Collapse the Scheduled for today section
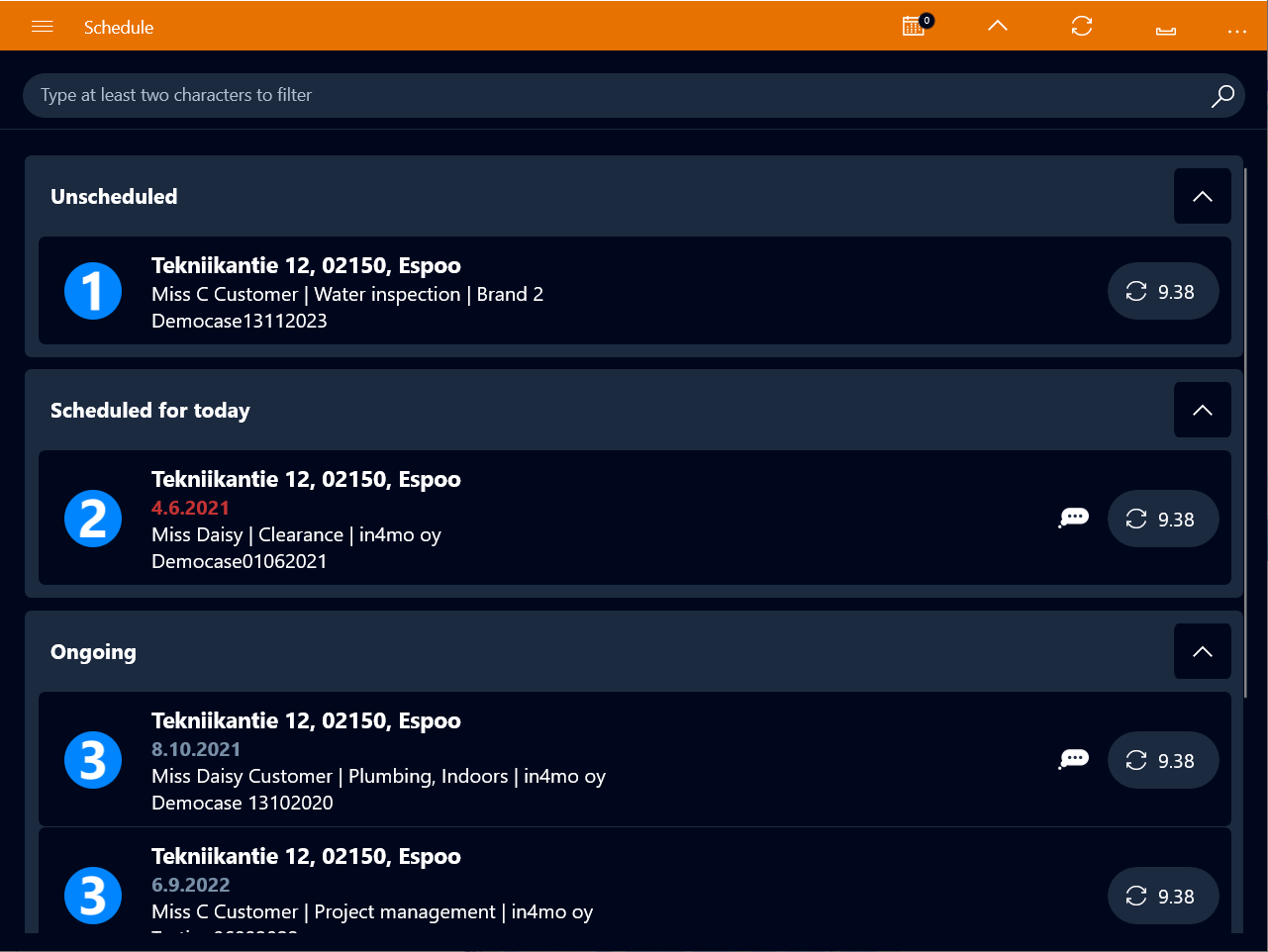 (1202, 410)
